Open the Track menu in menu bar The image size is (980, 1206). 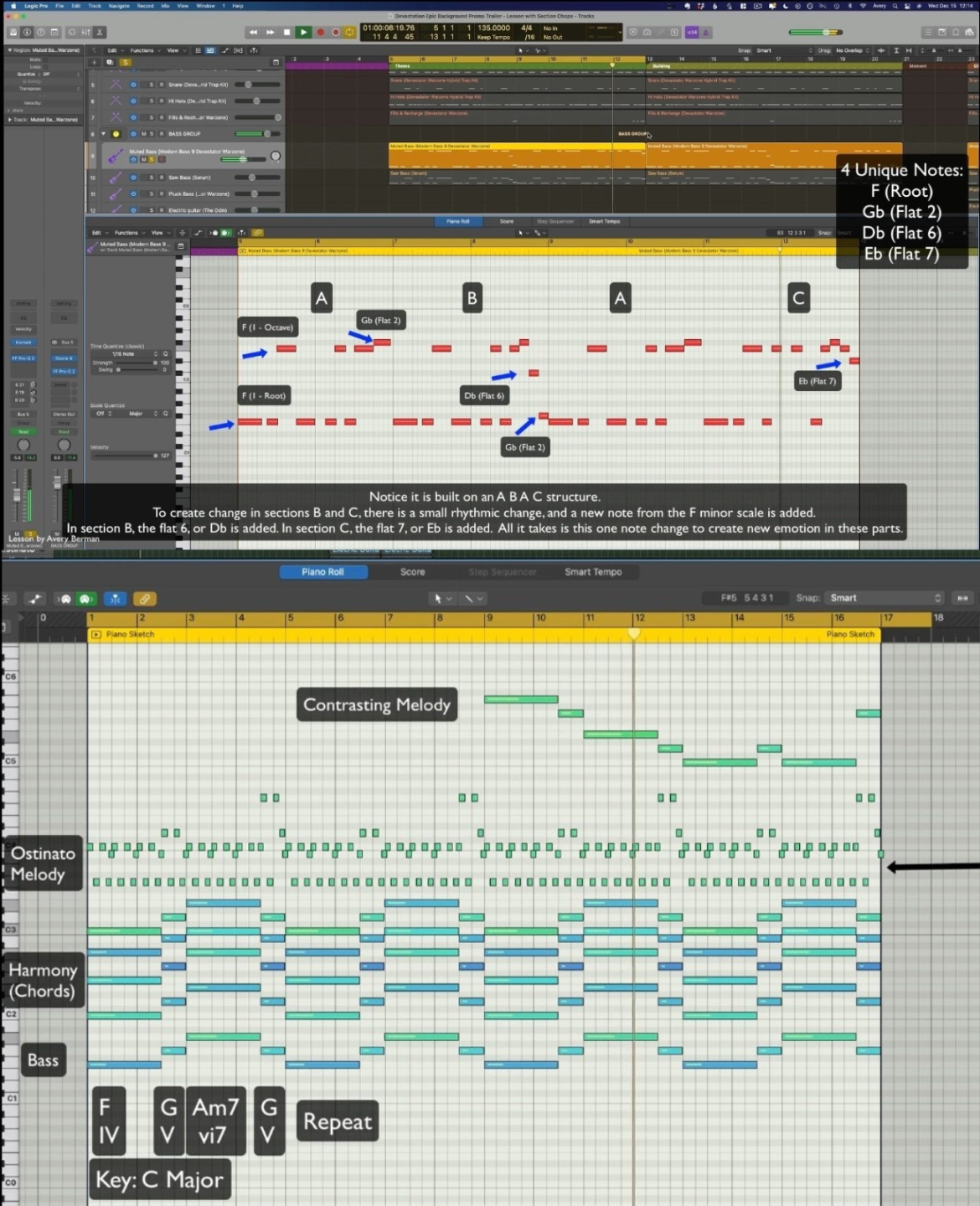click(x=95, y=6)
